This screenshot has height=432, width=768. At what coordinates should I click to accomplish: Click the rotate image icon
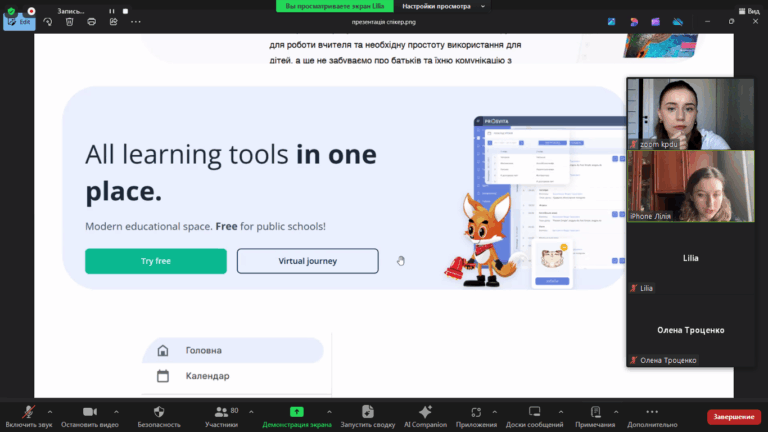48,22
